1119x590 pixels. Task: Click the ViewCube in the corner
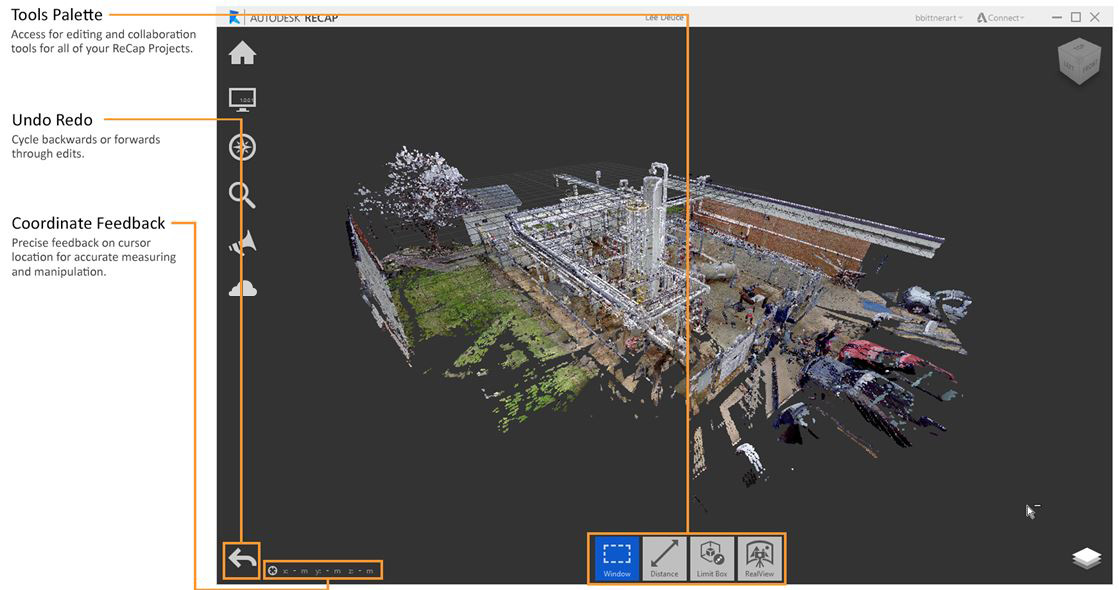point(1080,62)
